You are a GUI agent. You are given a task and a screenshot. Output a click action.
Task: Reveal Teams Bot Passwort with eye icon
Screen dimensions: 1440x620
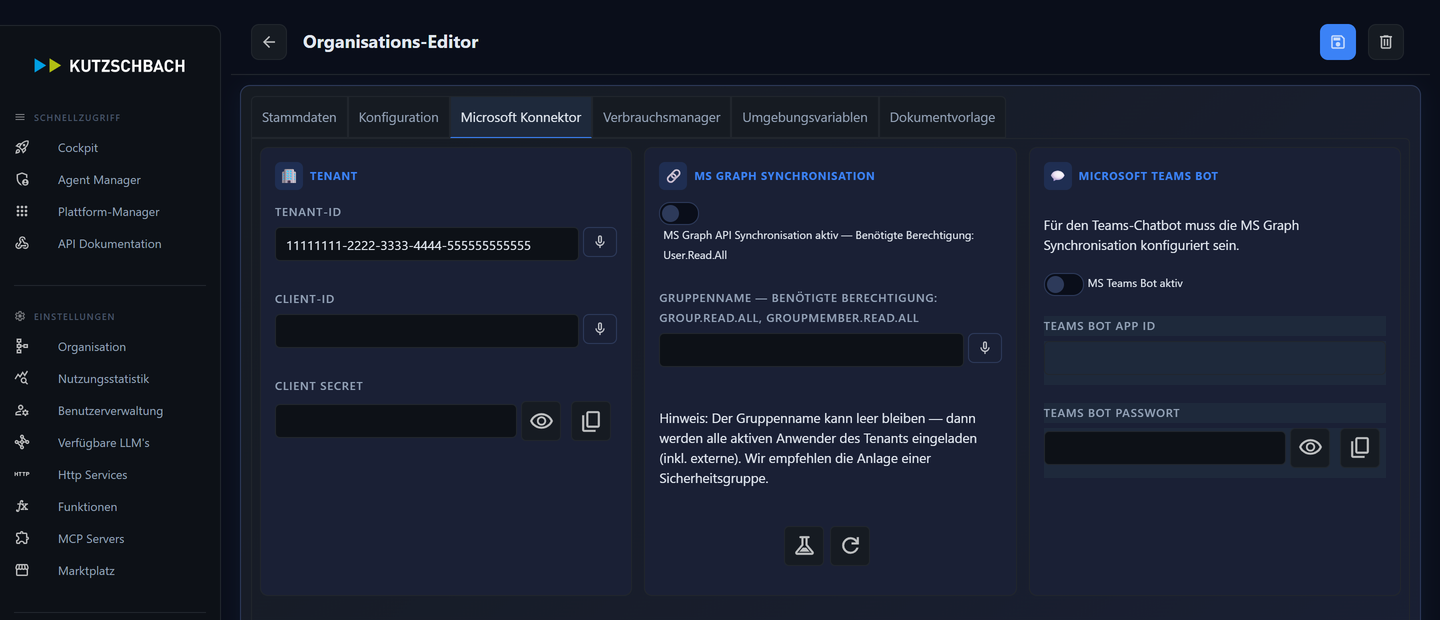click(x=1310, y=448)
